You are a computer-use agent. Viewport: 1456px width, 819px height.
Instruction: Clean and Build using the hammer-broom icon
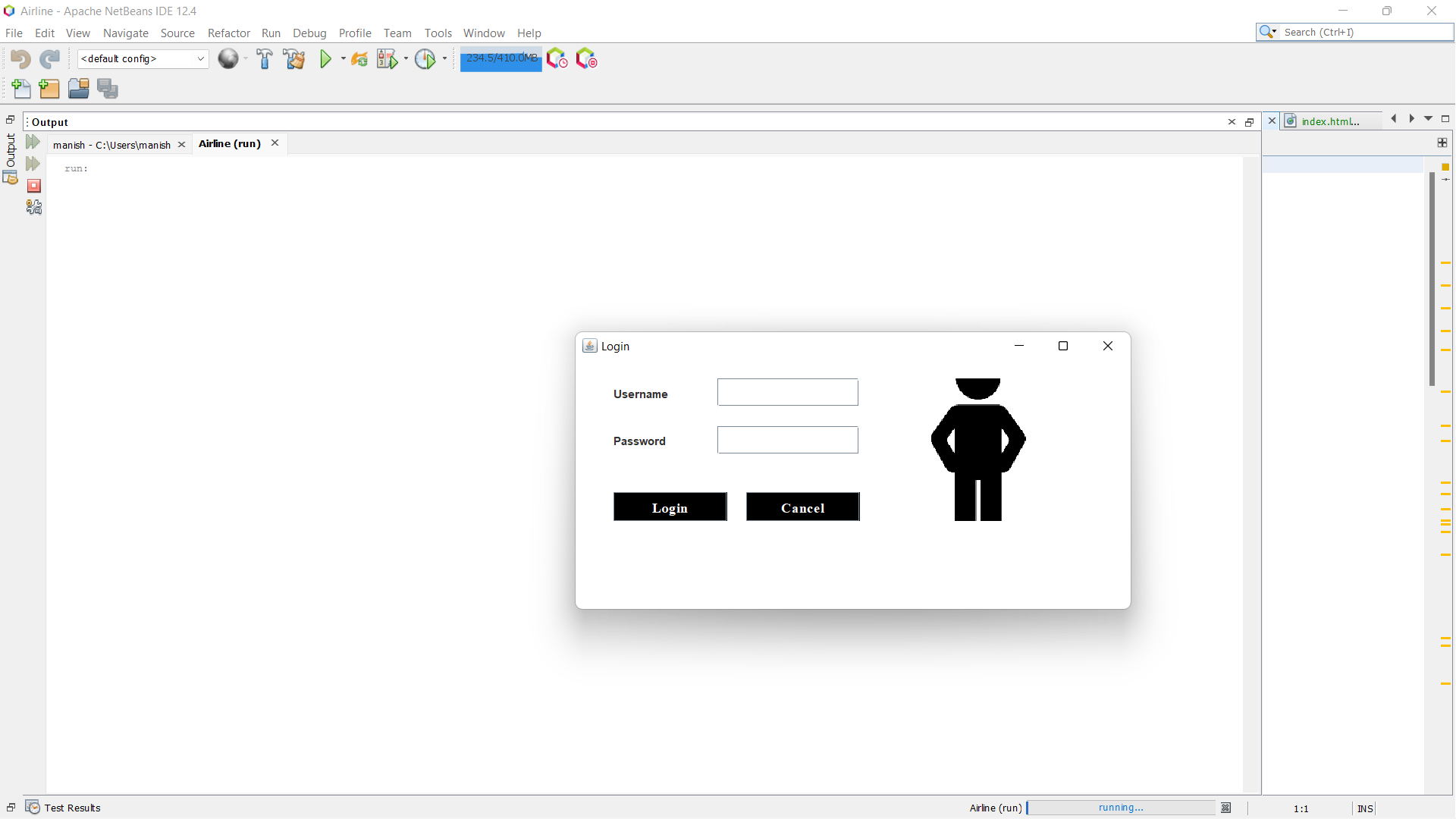[x=294, y=58]
